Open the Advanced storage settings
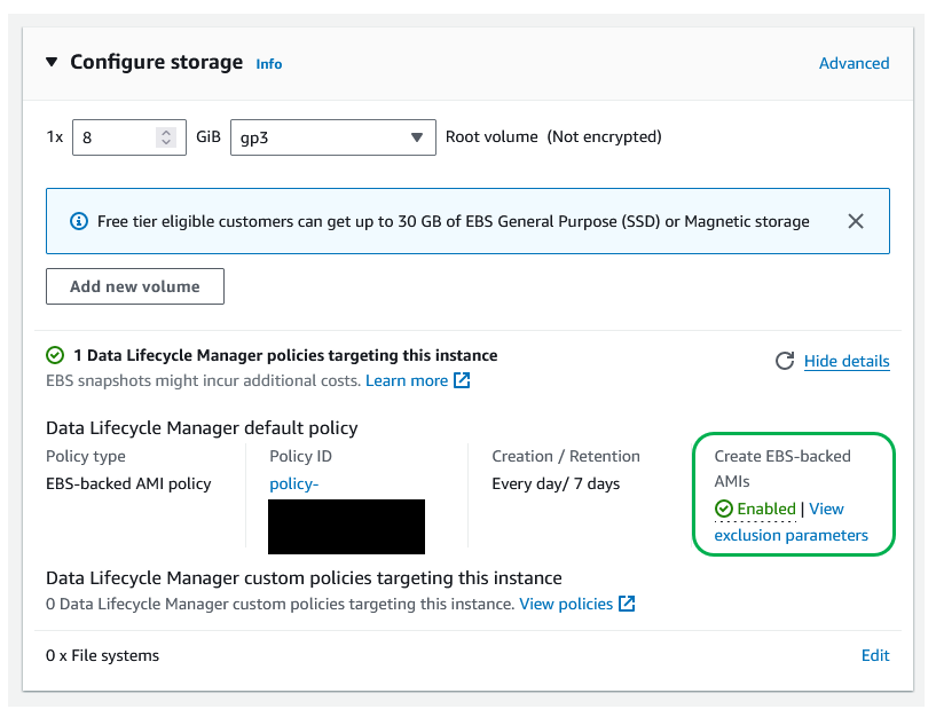This screenshot has height=718, width=936. pos(854,63)
